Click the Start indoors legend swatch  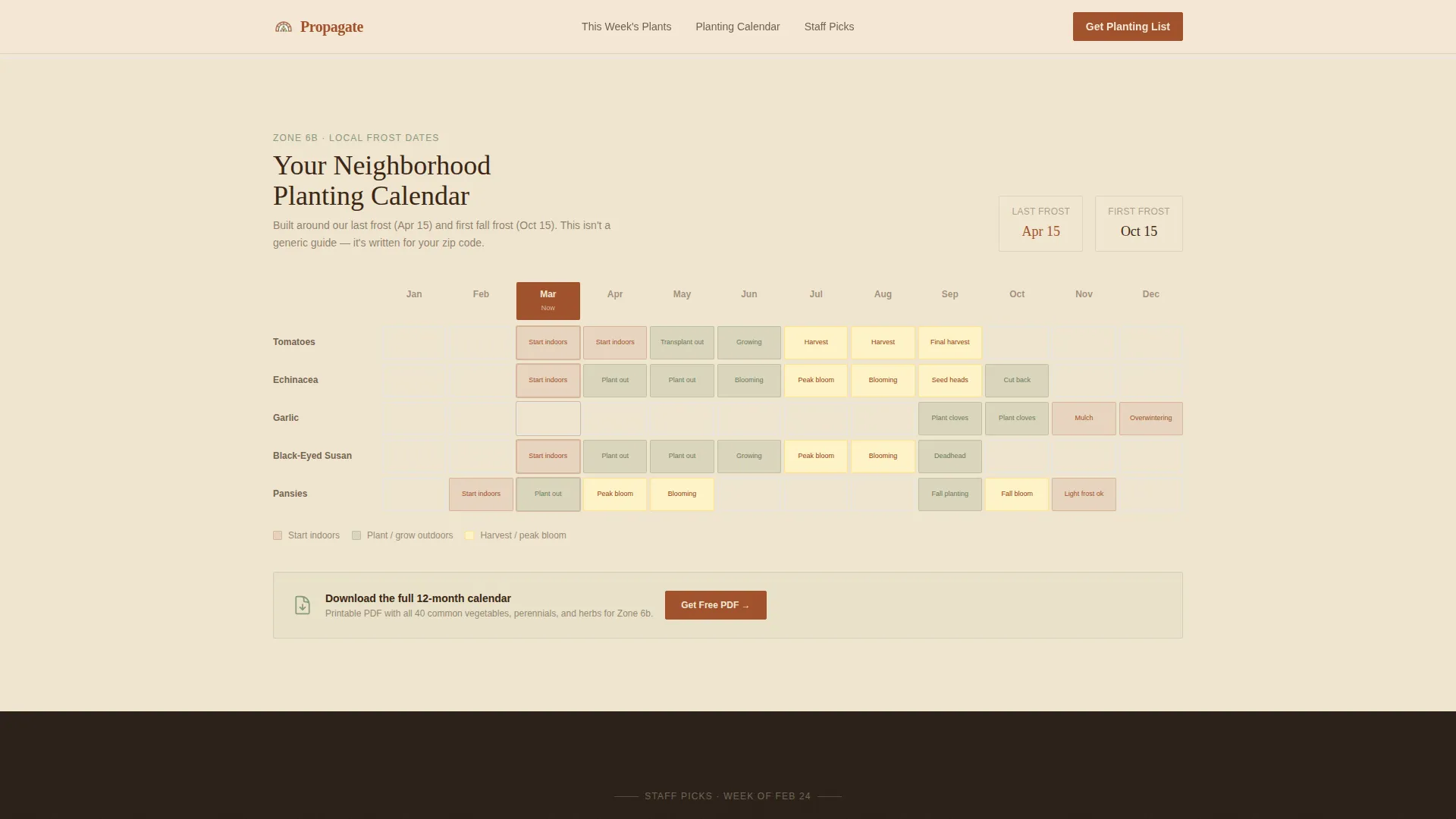pyautogui.click(x=278, y=535)
